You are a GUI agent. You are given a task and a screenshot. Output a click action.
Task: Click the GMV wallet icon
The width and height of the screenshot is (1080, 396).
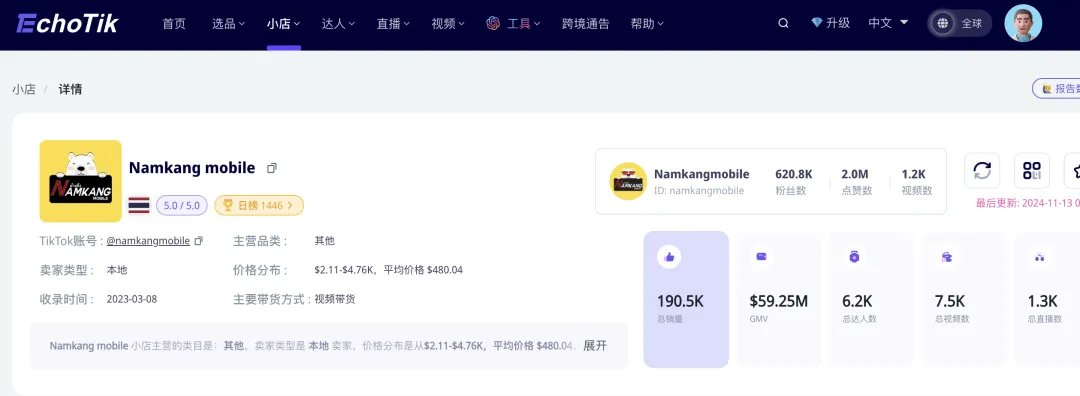(x=762, y=257)
